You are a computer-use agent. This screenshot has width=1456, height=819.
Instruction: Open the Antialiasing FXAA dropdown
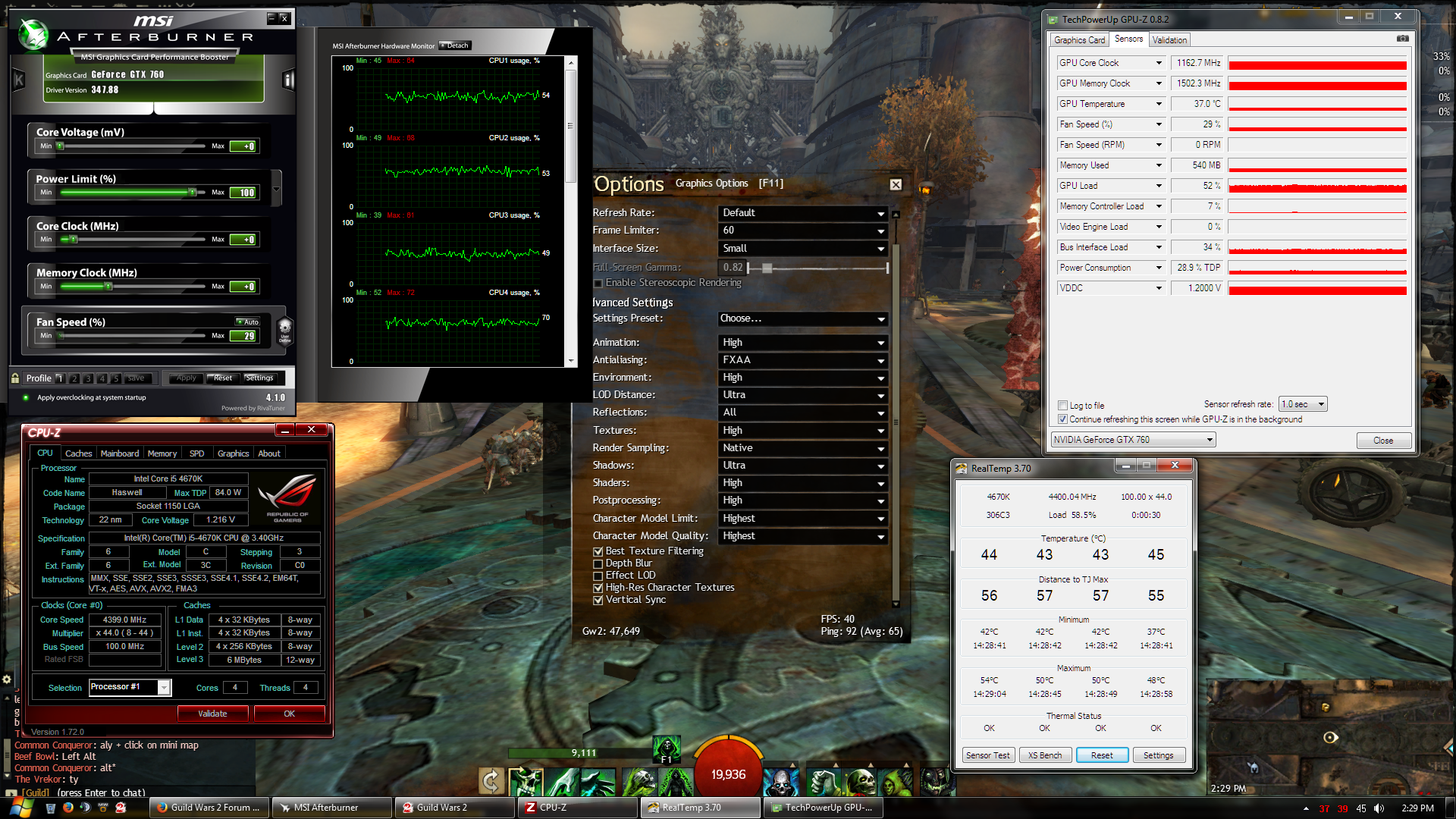tap(803, 360)
